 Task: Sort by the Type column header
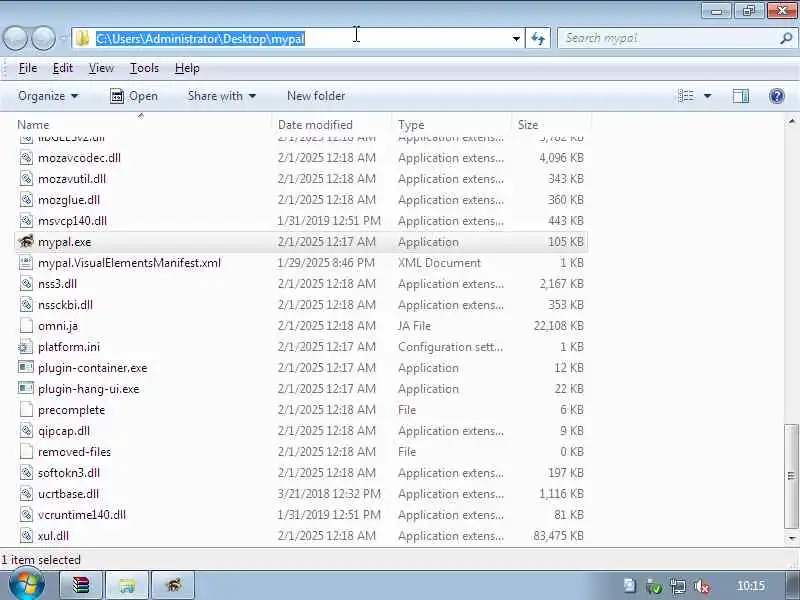[411, 124]
